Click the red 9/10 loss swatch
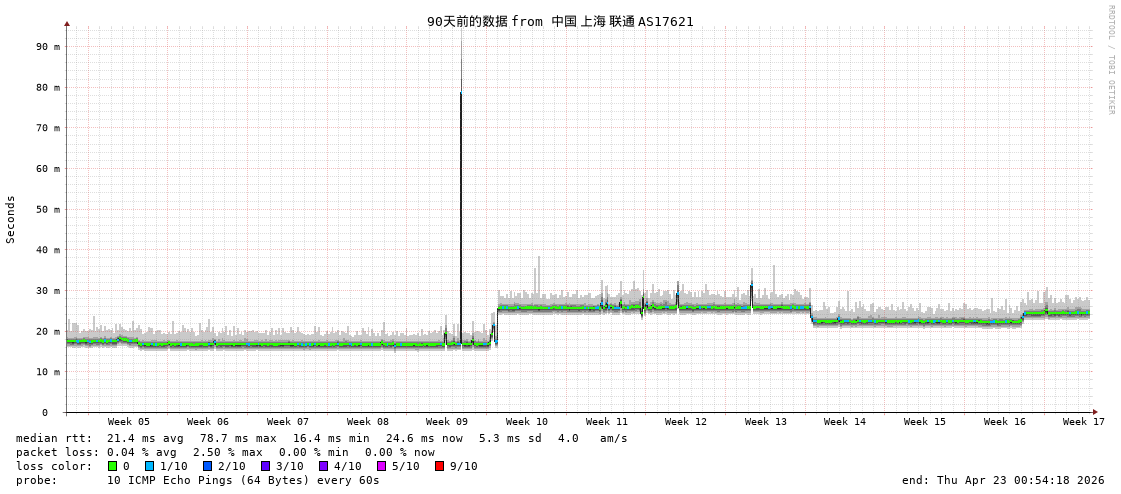The height and width of the screenshot is (494, 1121). (x=440, y=466)
